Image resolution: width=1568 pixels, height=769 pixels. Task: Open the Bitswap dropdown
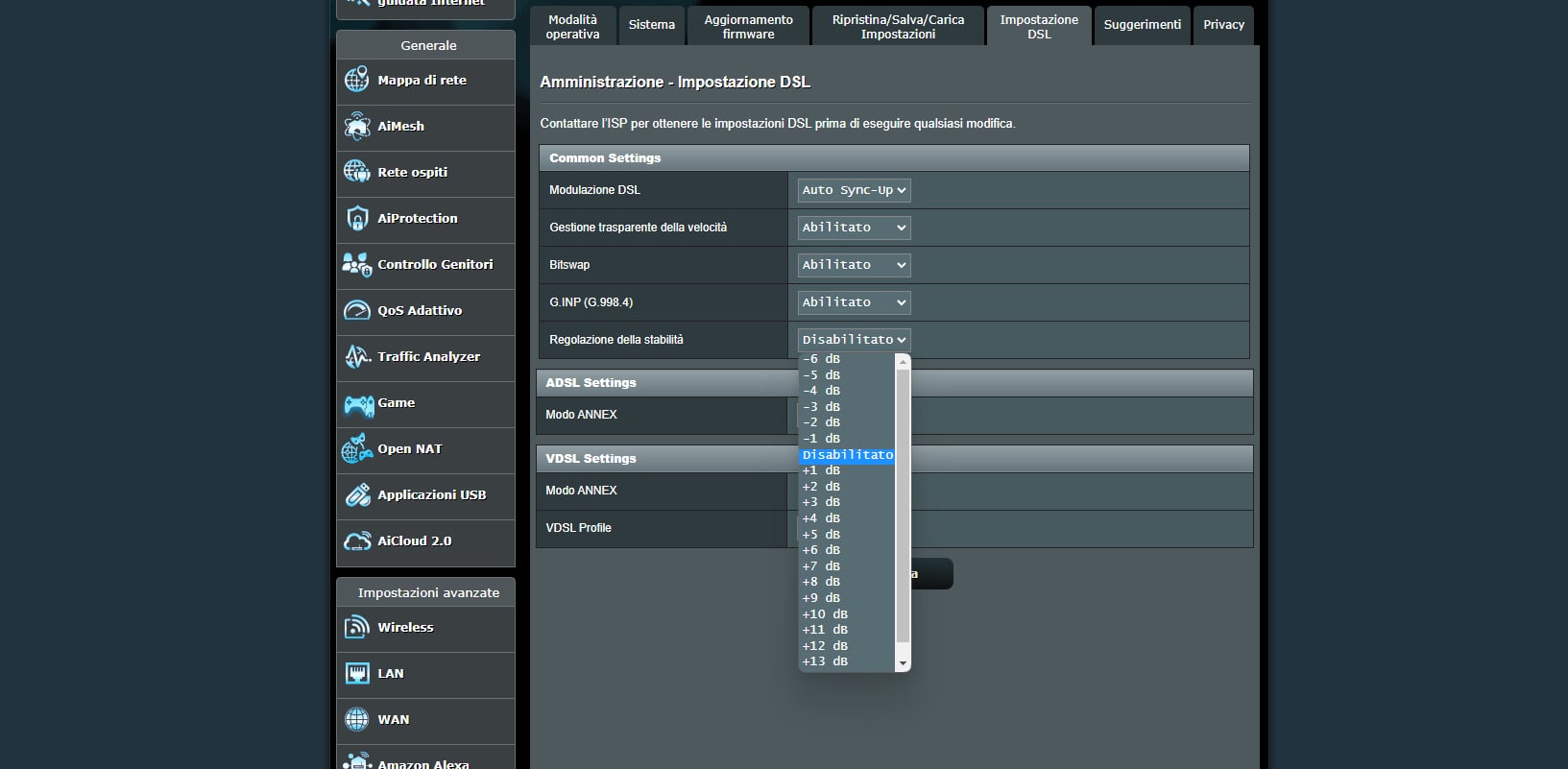click(854, 265)
